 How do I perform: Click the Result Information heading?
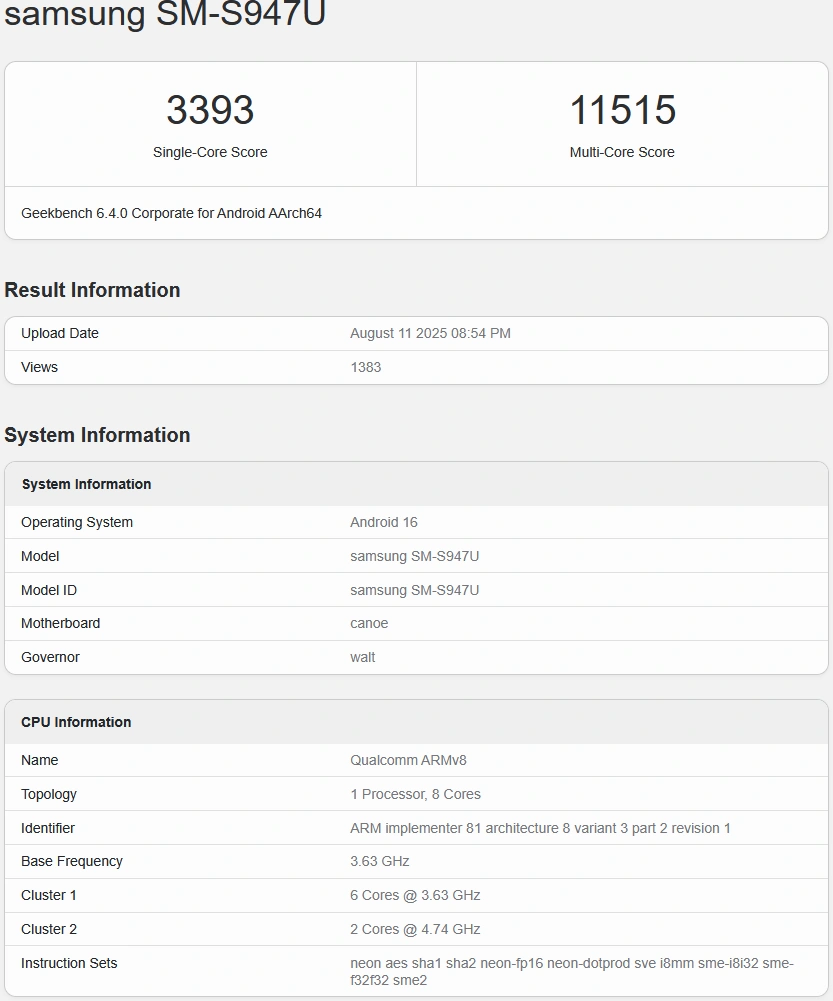[92, 290]
